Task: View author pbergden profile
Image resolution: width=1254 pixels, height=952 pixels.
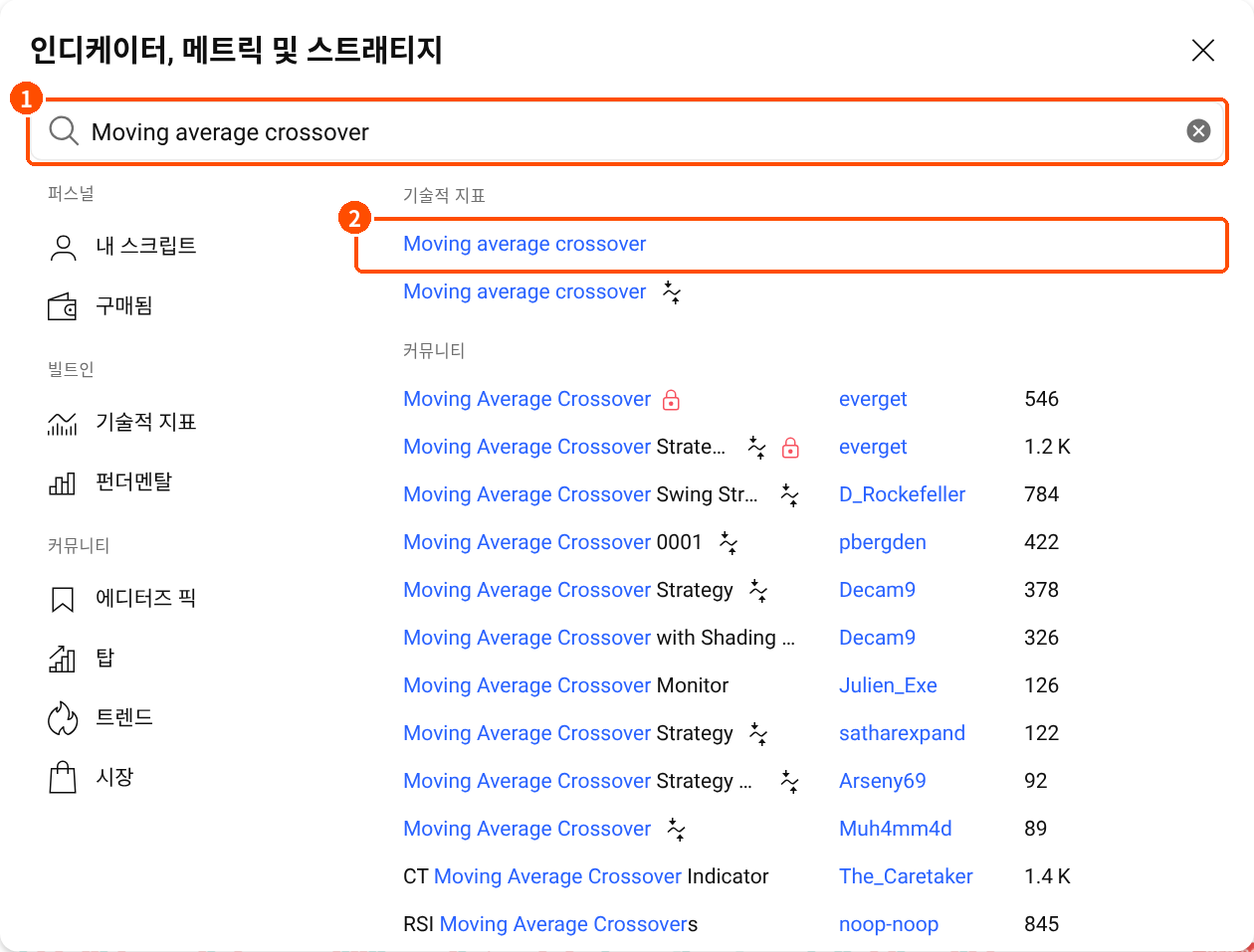Action: [883, 542]
